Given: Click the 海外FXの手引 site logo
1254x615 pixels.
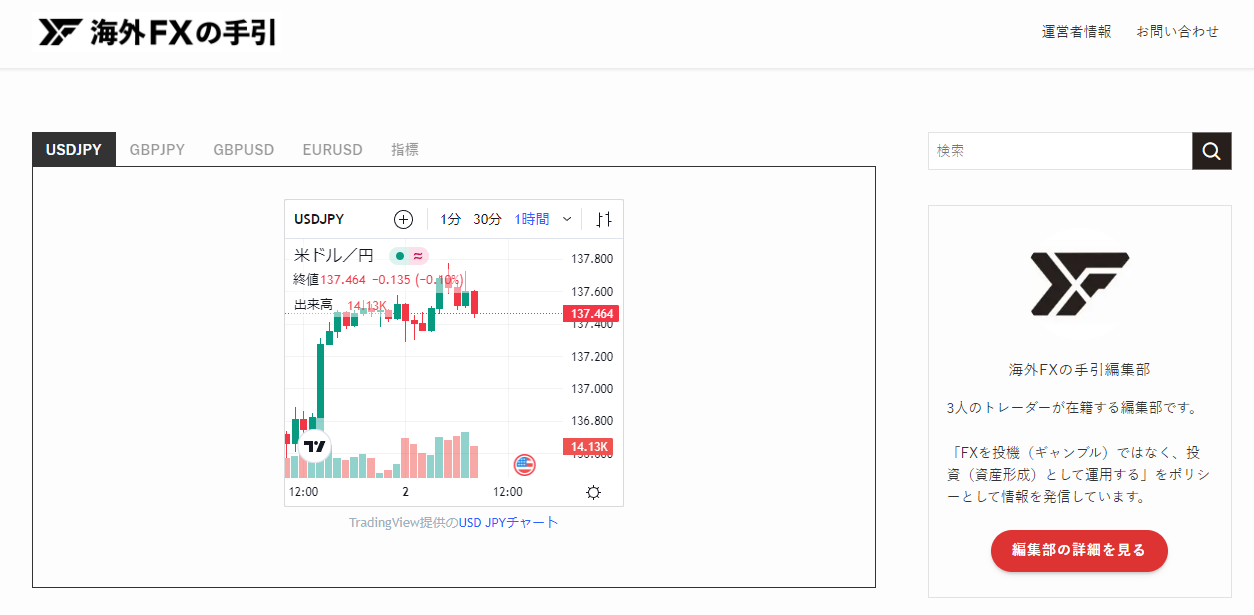Looking at the screenshot, I should tap(157, 32).
